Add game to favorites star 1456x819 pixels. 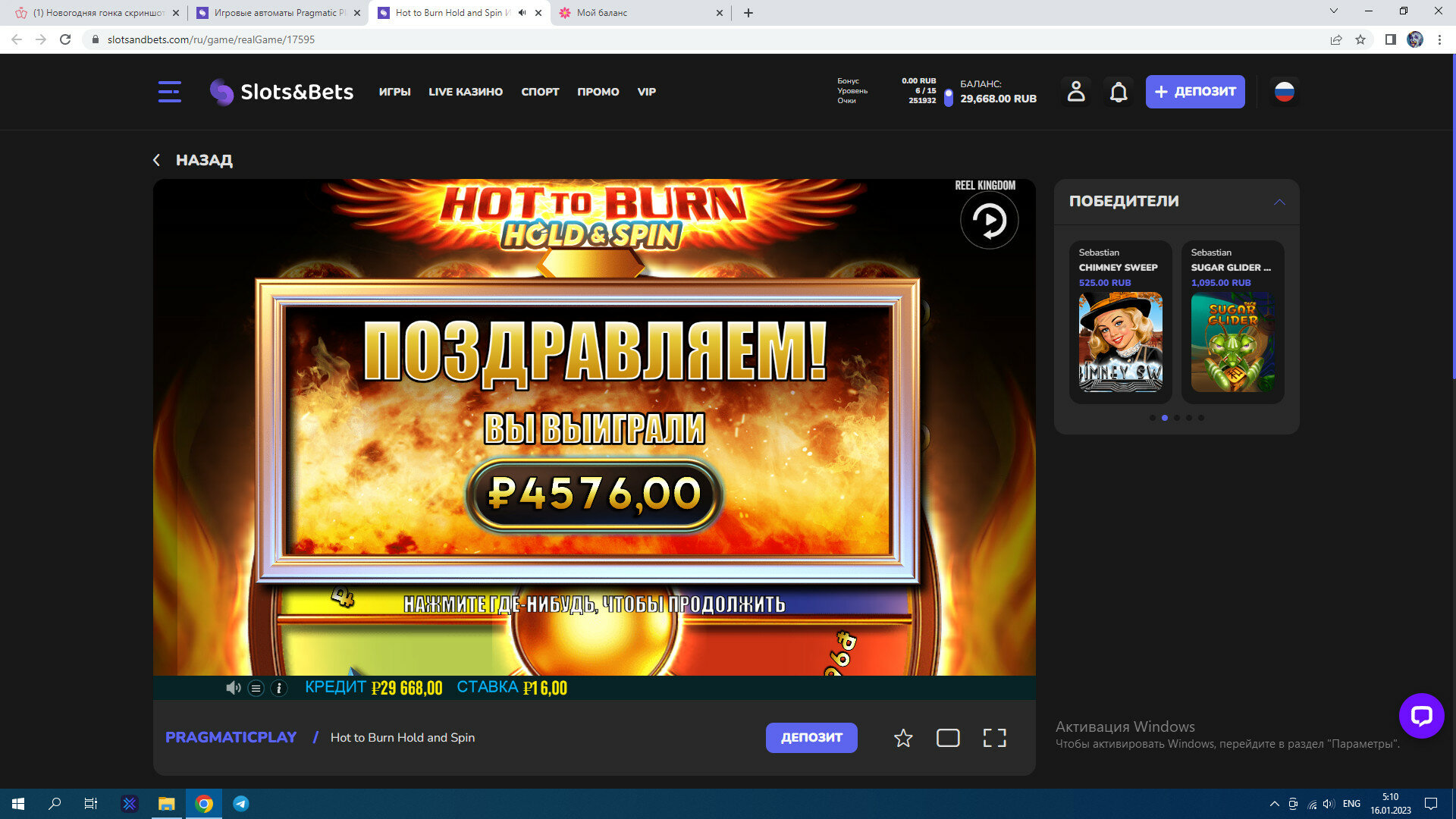coord(902,738)
